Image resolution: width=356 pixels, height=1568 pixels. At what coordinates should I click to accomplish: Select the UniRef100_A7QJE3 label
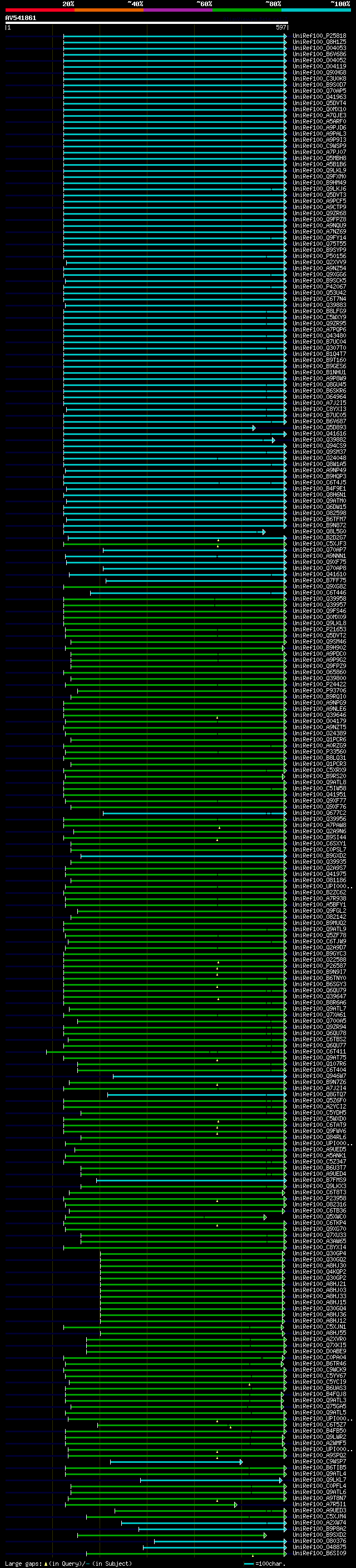pos(319,116)
